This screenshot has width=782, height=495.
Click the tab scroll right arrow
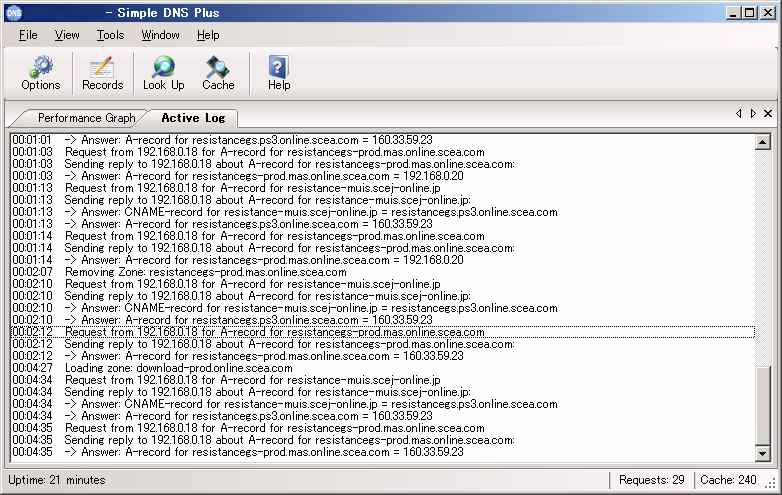[753, 114]
